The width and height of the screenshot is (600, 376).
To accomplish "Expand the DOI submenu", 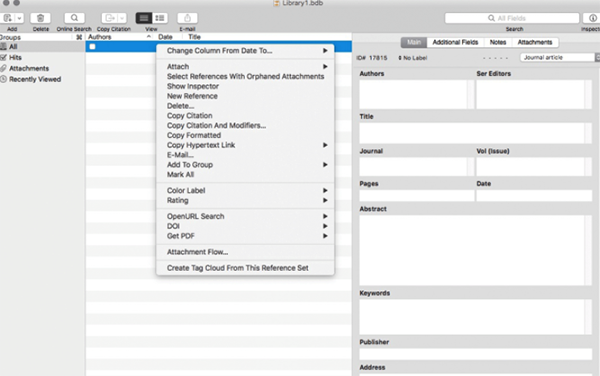I will (x=245, y=226).
